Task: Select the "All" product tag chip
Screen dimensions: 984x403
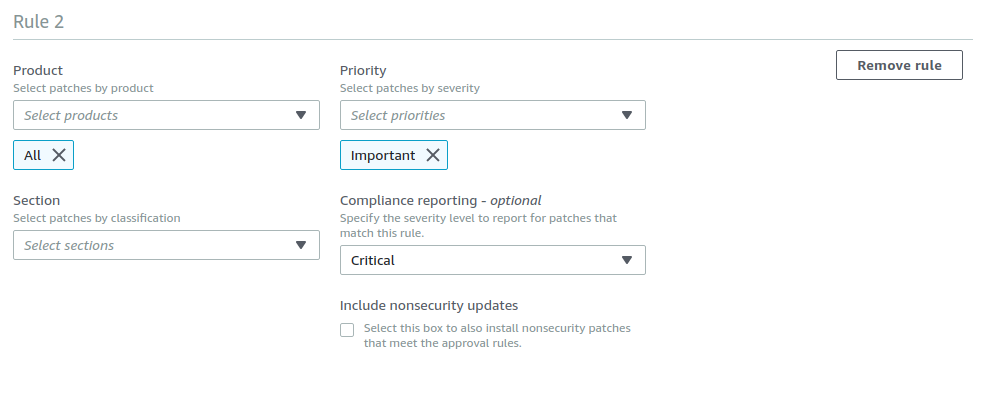Action: [33, 155]
